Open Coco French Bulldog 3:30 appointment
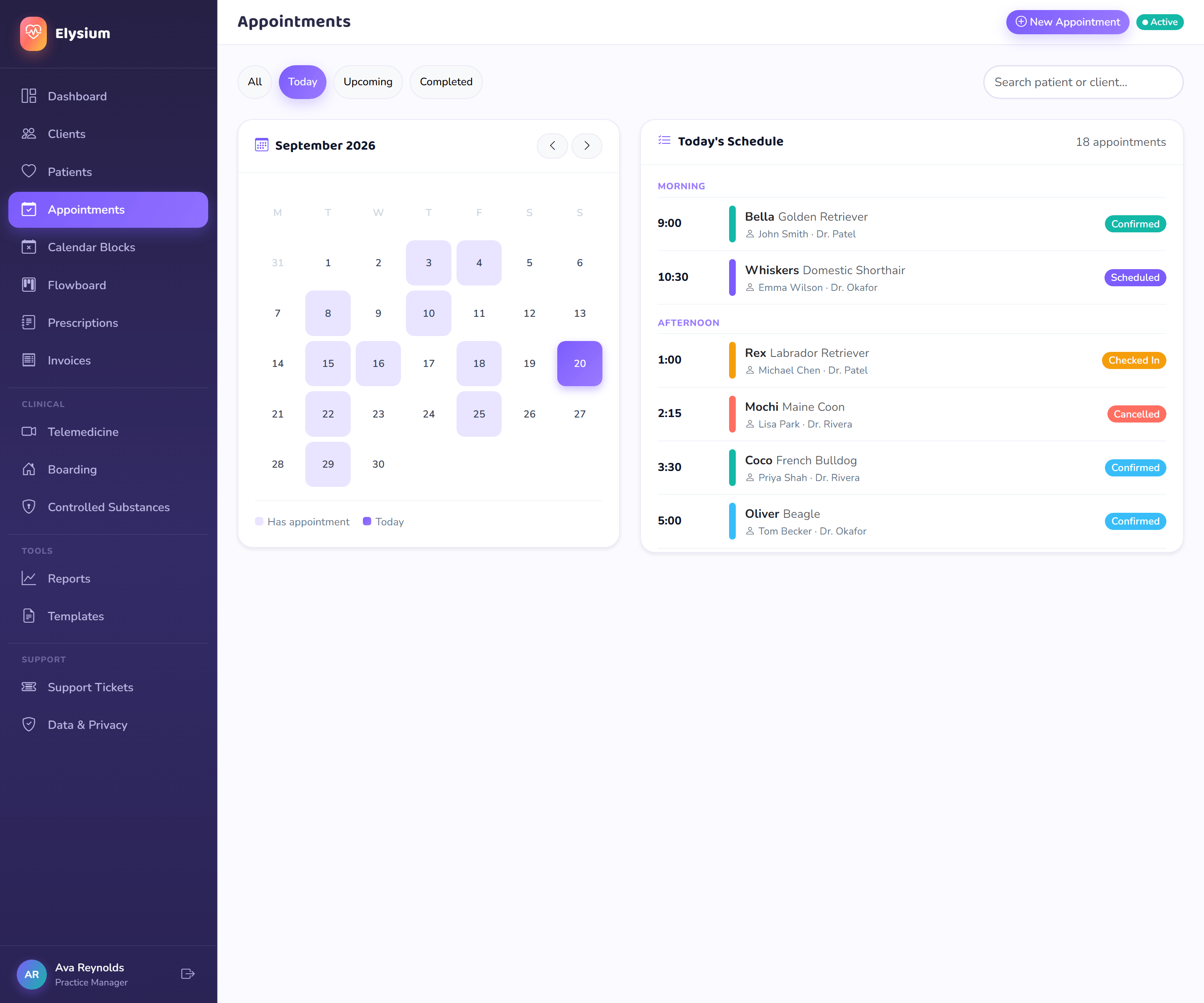Image resolution: width=1204 pixels, height=1003 pixels. coord(912,468)
